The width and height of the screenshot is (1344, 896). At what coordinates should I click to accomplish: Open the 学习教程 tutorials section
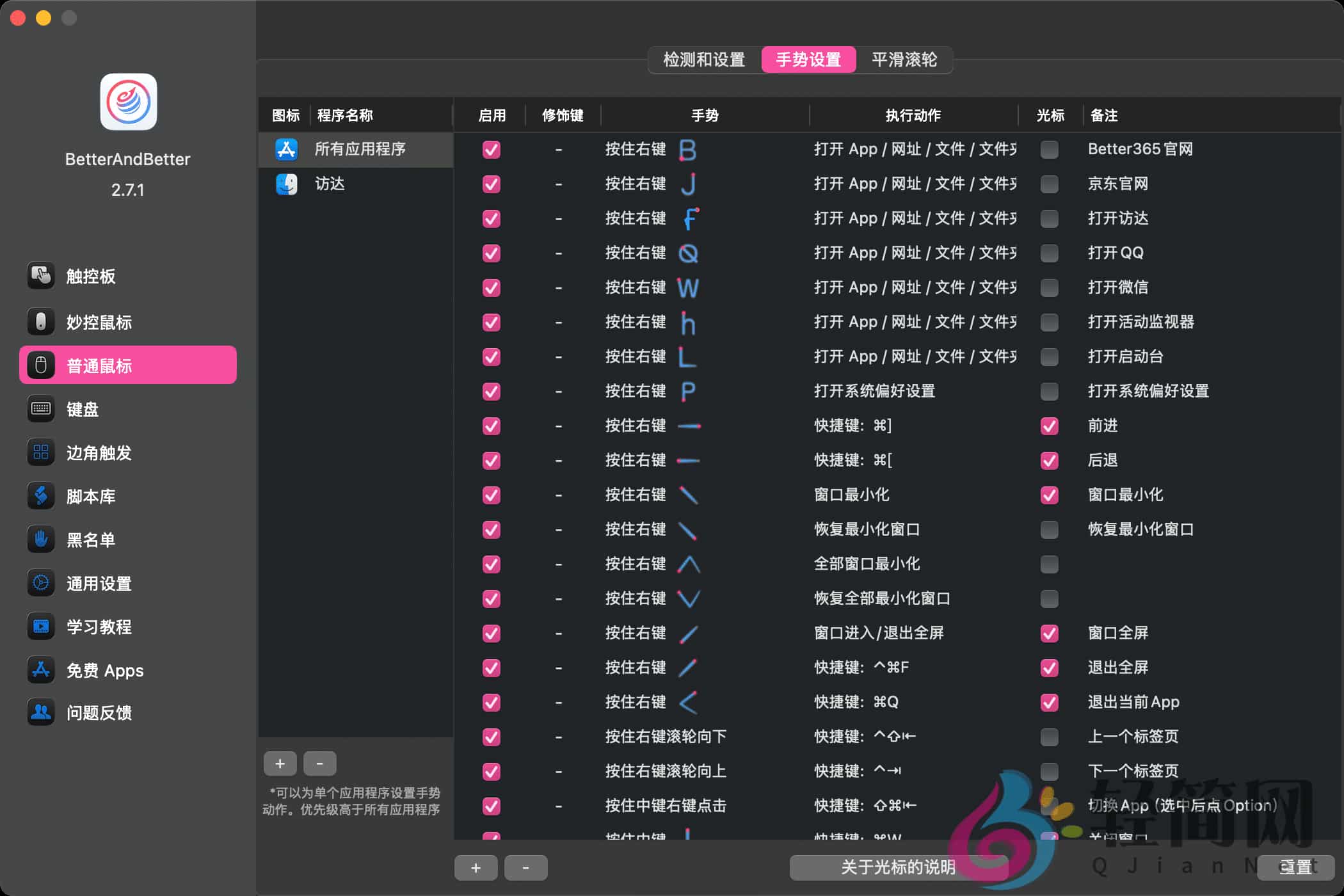point(99,627)
